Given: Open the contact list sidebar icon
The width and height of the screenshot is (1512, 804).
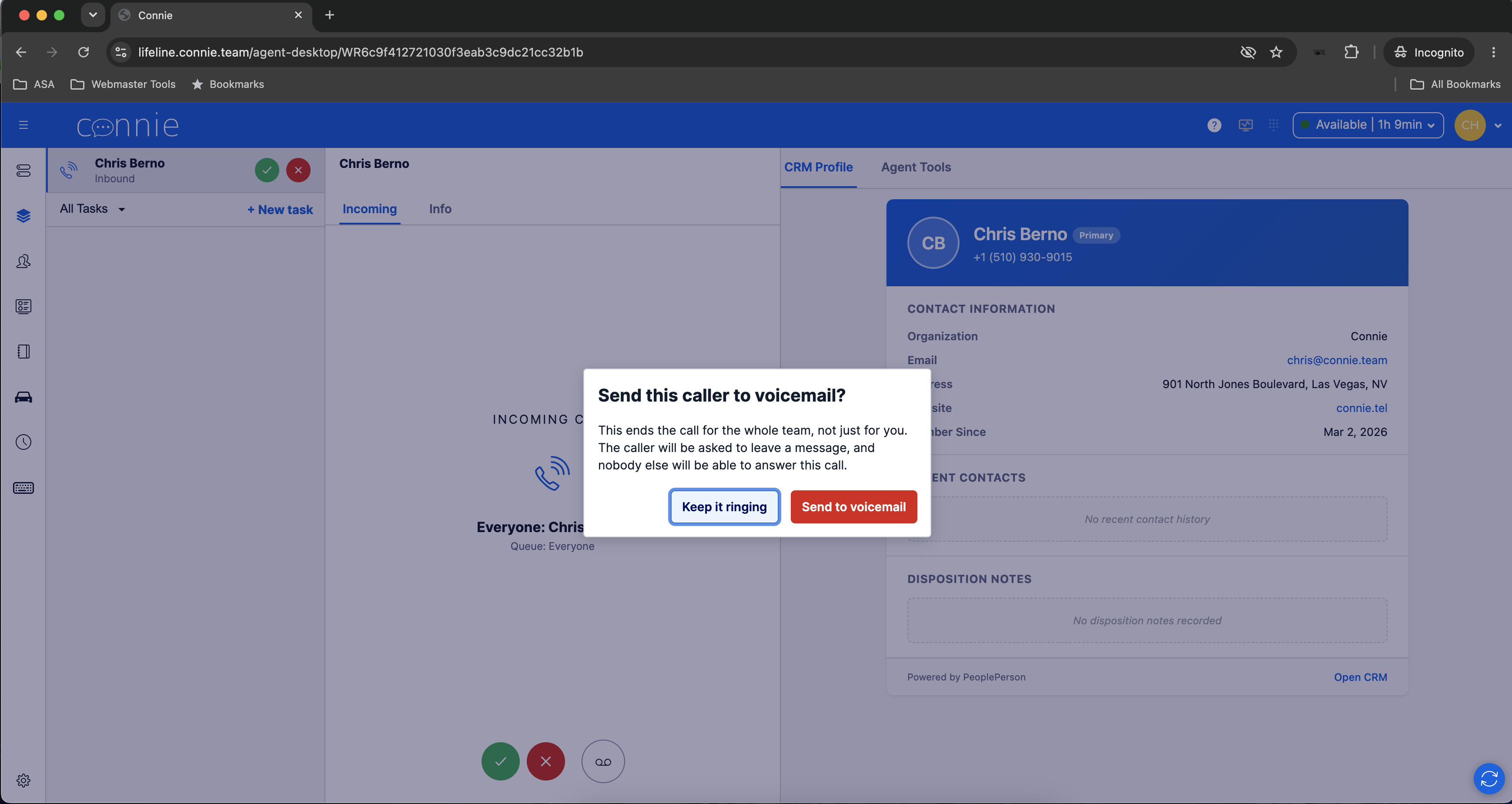Looking at the screenshot, I should pos(23,306).
